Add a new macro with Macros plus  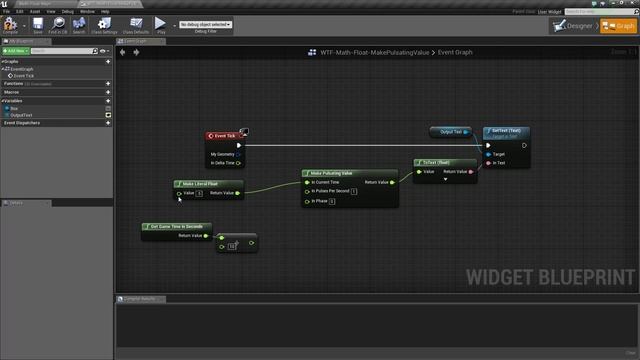click(108, 92)
